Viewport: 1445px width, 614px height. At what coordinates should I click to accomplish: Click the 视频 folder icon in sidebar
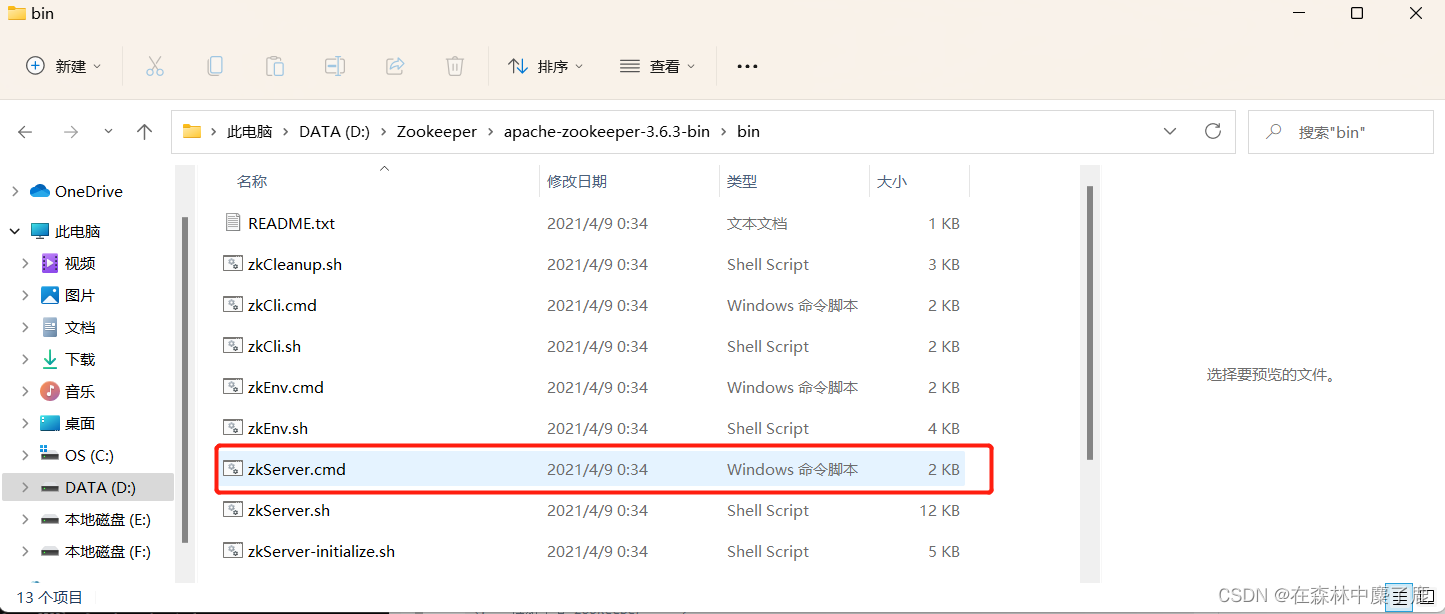click(x=50, y=263)
